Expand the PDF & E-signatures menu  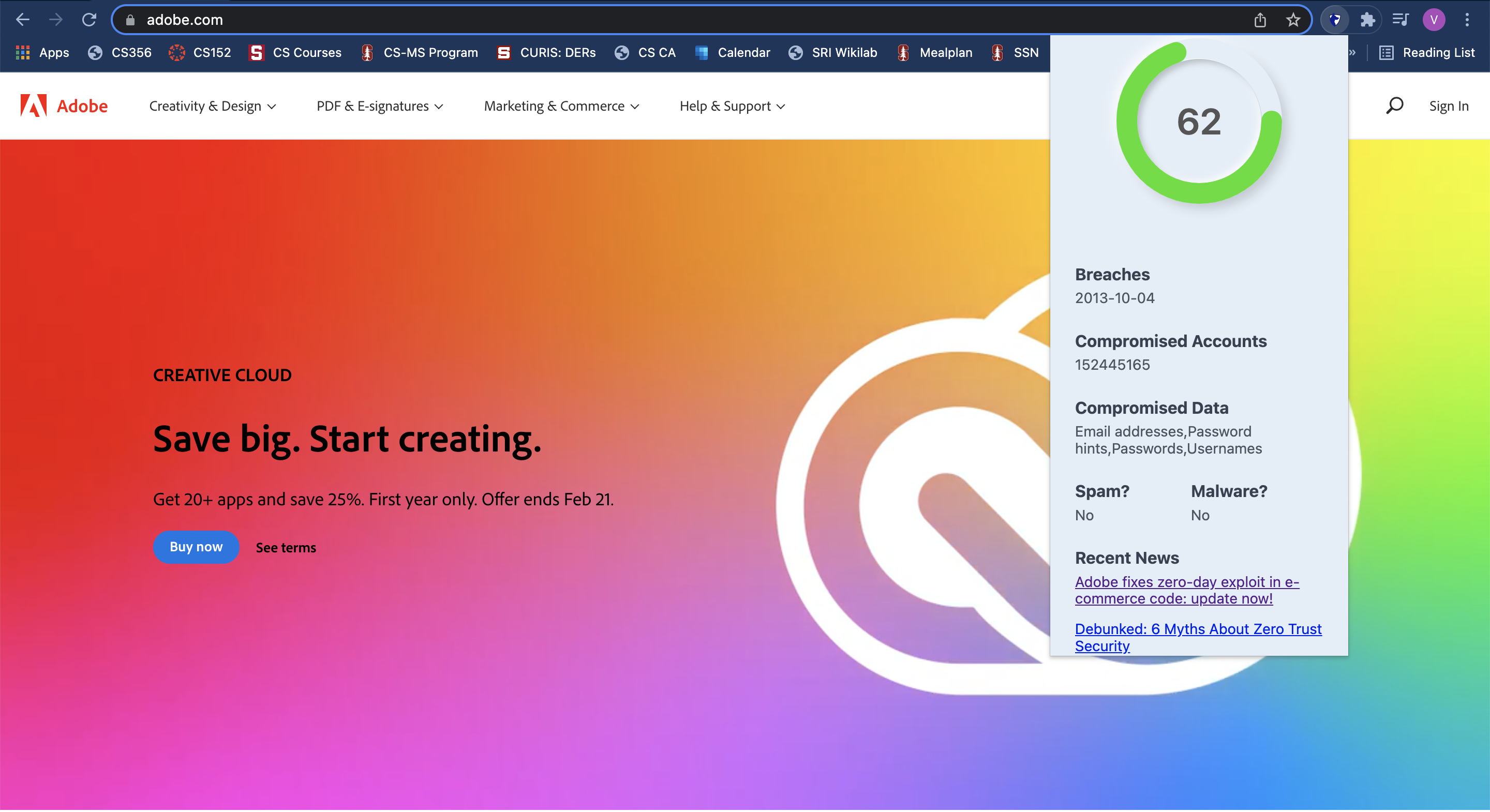[x=379, y=107]
